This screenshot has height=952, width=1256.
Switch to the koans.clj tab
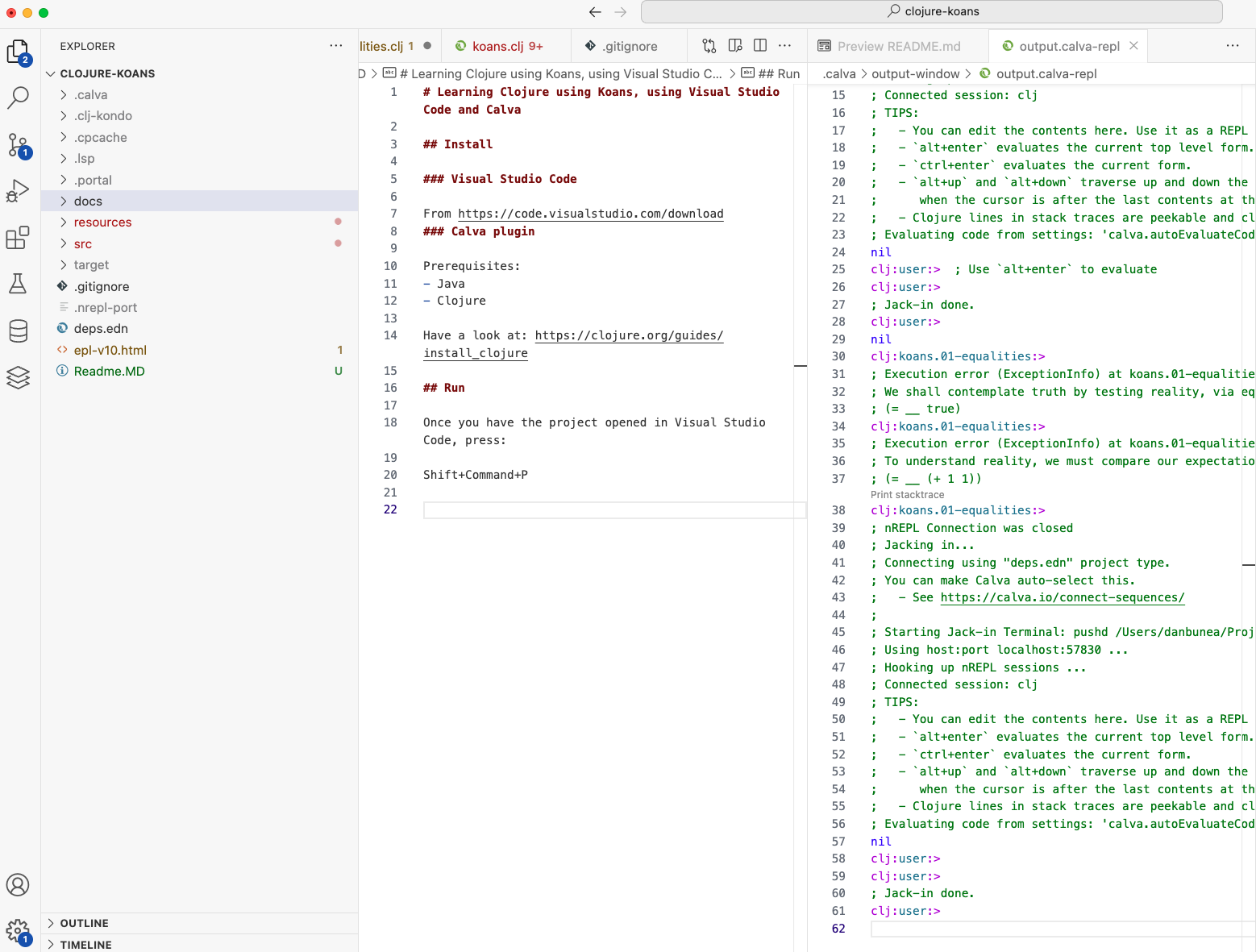coord(506,46)
